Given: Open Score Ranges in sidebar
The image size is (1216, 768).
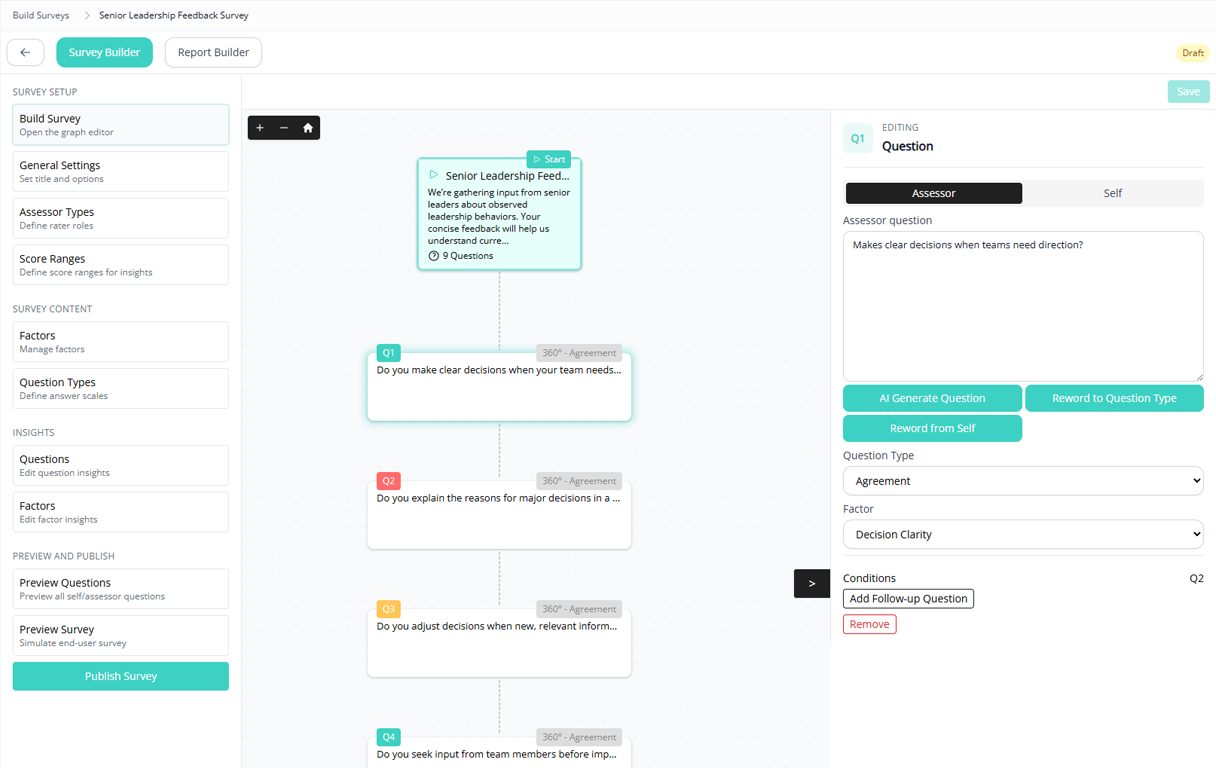Looking at the screenshot, I should [120, 265].
